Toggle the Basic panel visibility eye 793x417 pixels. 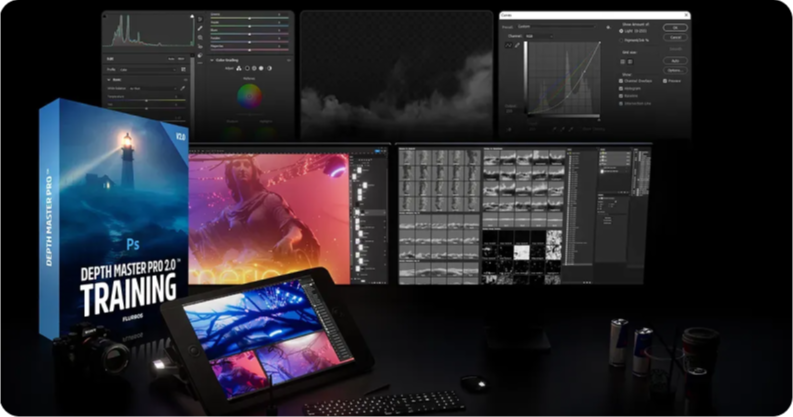tap(186, 80)
